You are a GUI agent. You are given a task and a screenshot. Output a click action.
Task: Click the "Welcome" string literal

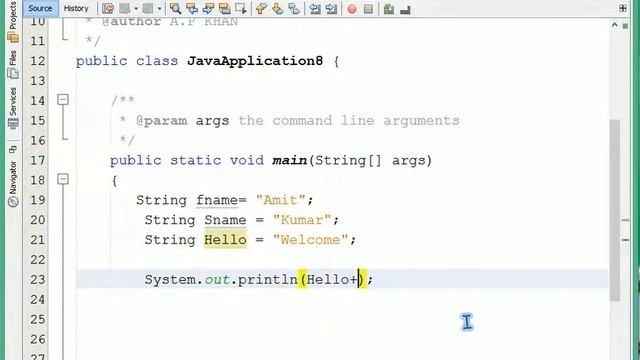tap(310, 240)
